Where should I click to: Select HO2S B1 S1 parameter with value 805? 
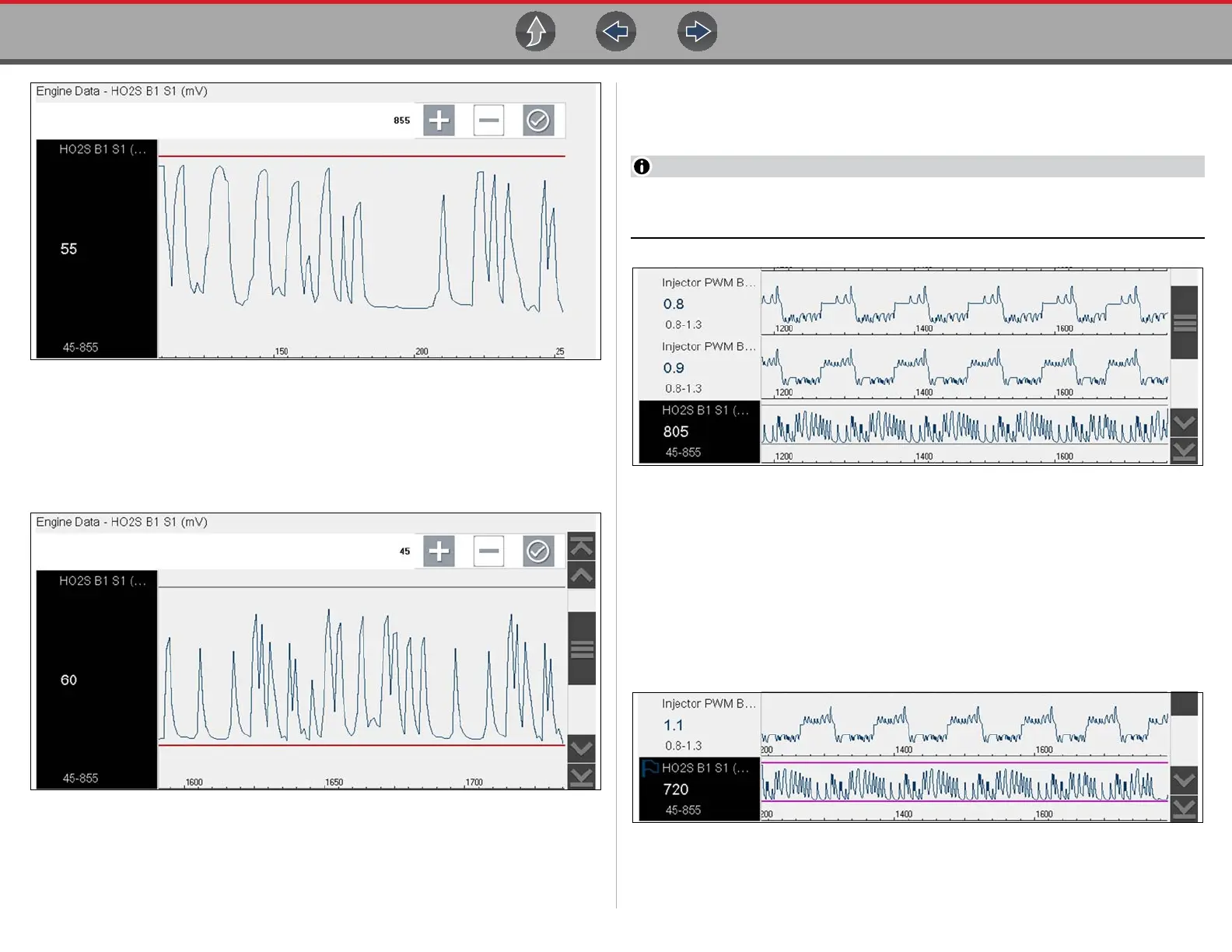pos(699,432)
